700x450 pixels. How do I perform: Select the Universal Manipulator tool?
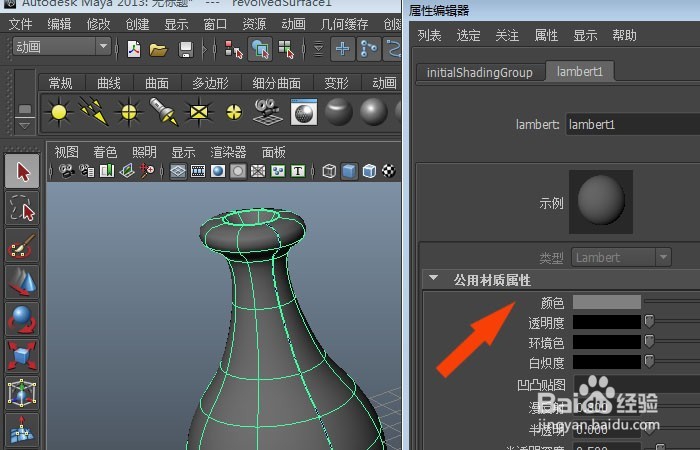coord(22,393)
